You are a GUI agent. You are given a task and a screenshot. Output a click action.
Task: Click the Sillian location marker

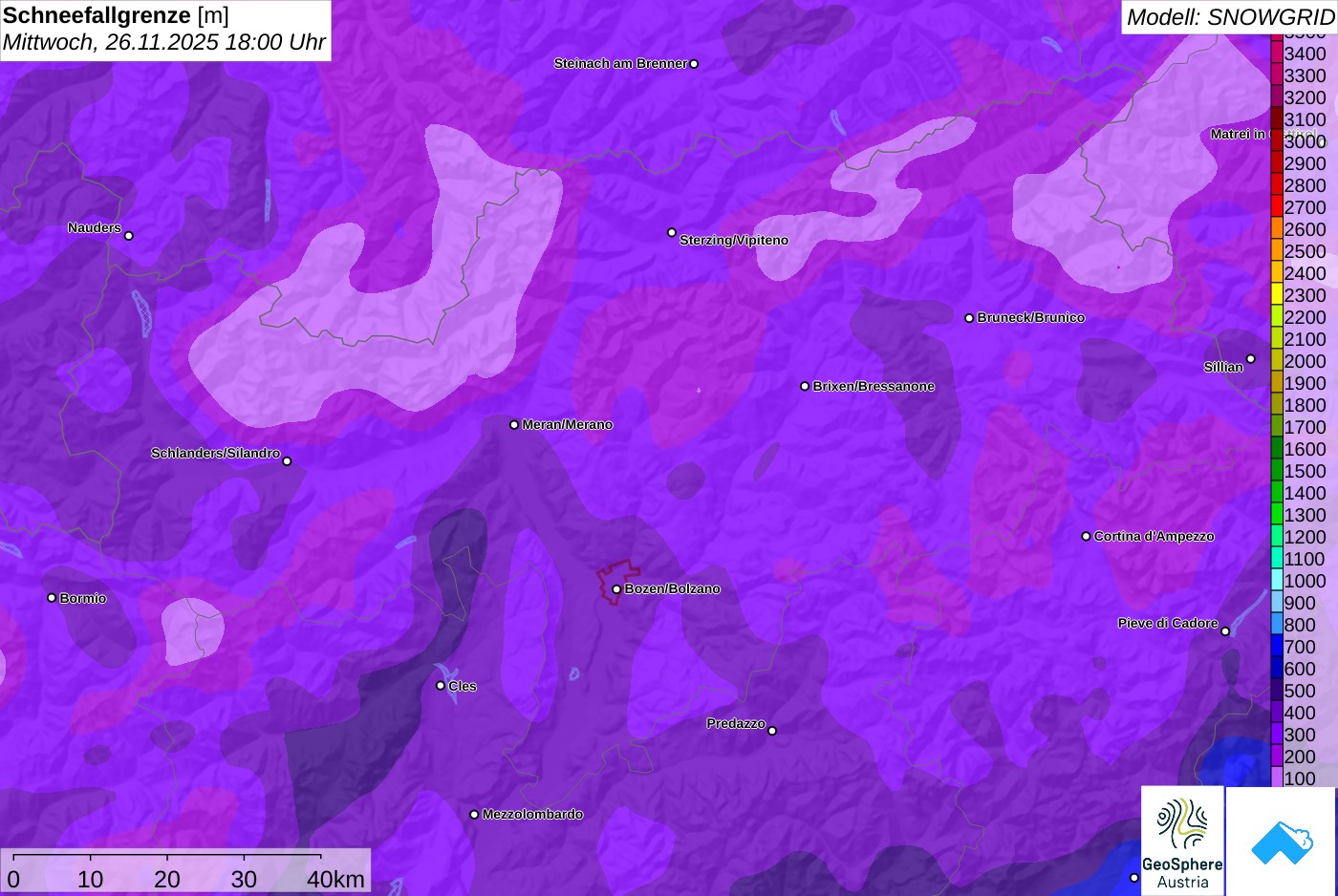point(1250,359)
